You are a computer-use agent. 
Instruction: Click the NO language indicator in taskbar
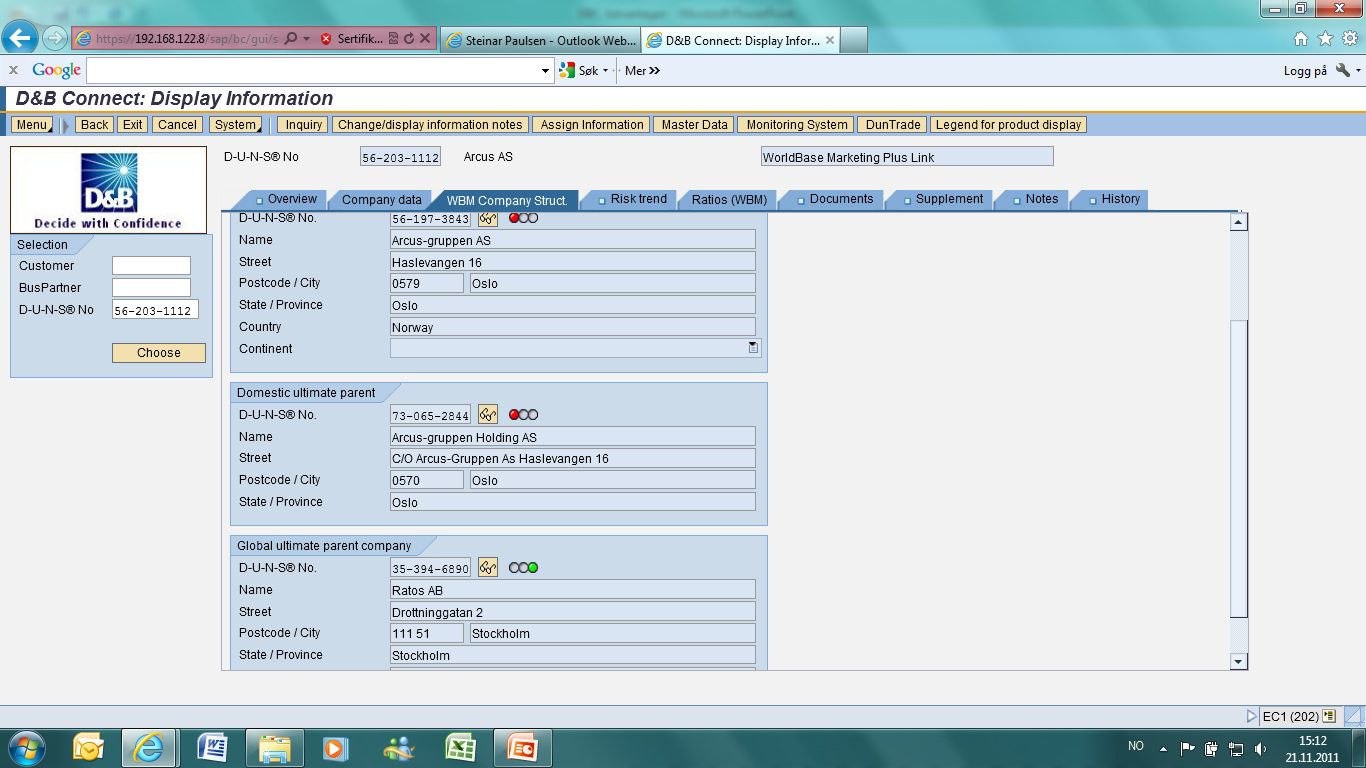1135,746
